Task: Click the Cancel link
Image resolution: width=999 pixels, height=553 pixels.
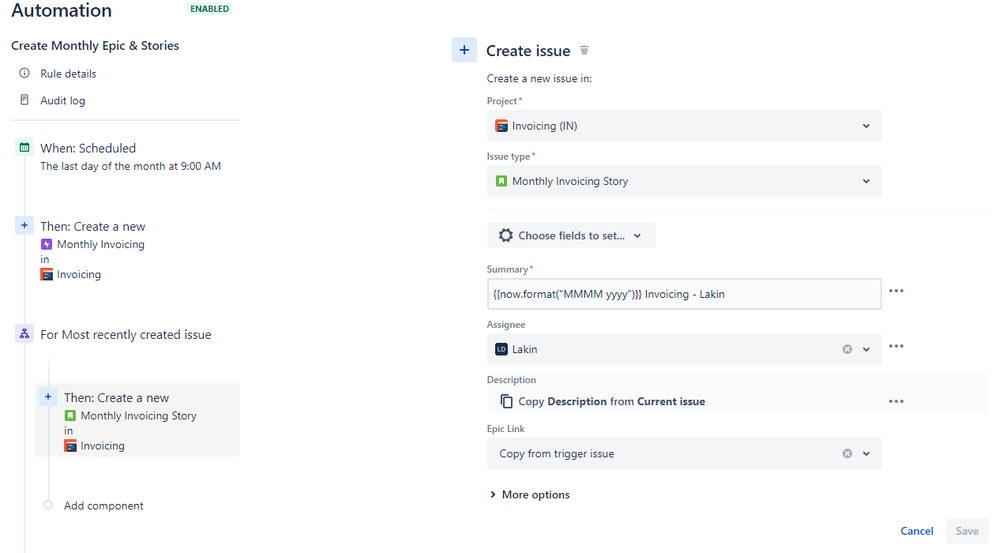Action: [917, 531]
